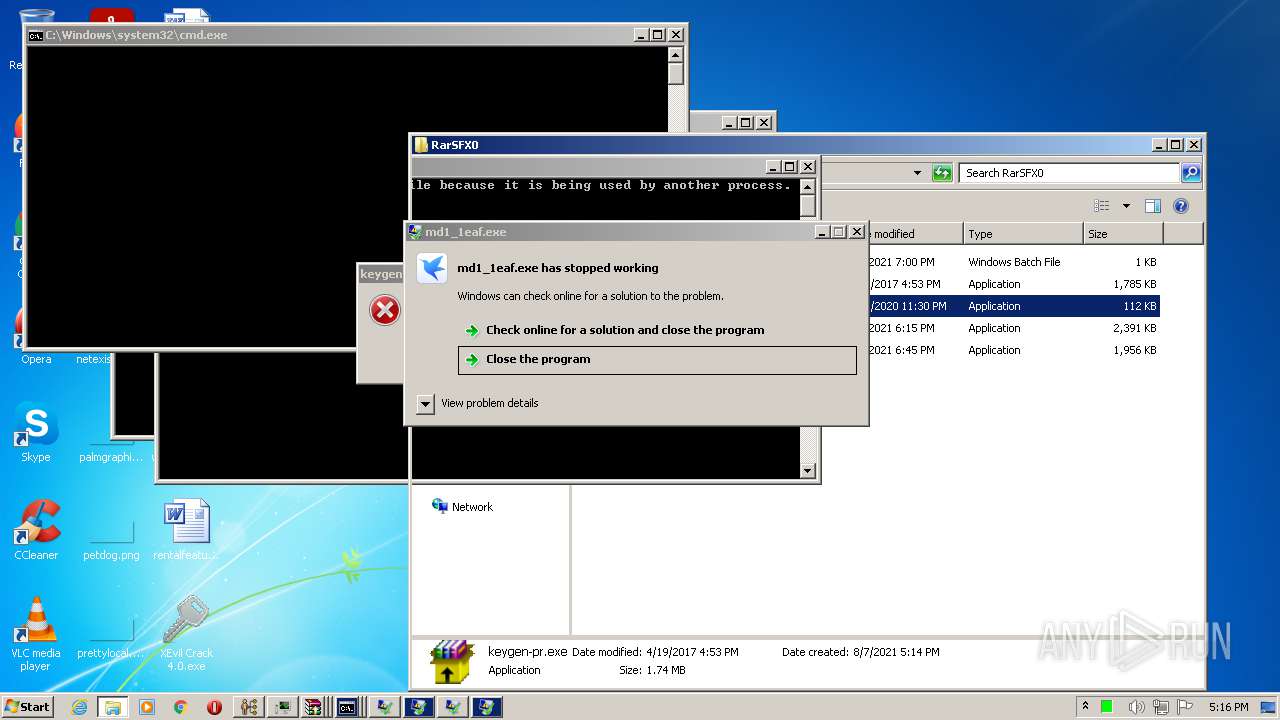
Task: Open the XEvil Crack 4.0.exe desktop icon
Action: point(186,634)
